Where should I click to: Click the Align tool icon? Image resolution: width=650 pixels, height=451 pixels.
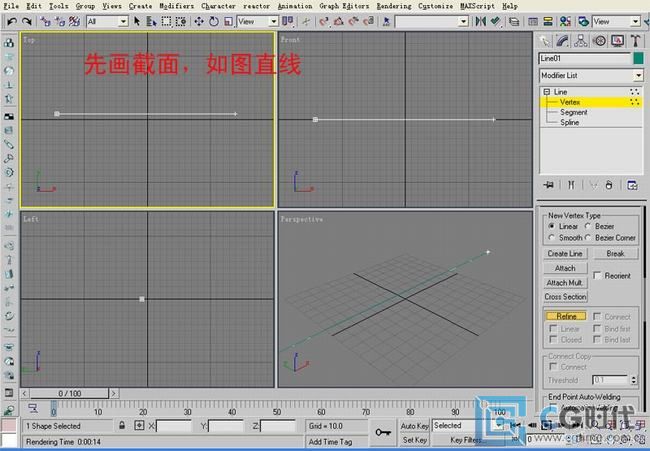(x=495, y=21)
